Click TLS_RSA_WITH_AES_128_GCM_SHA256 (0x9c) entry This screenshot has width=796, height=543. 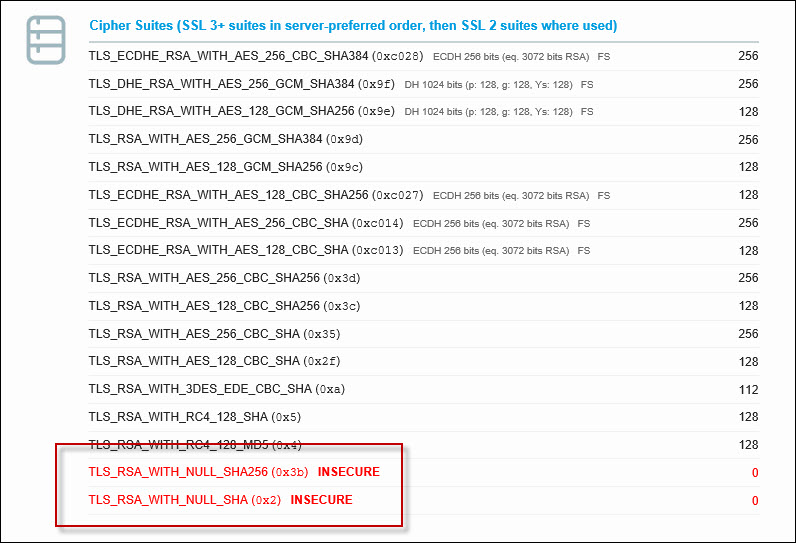(x=225, y=167)
